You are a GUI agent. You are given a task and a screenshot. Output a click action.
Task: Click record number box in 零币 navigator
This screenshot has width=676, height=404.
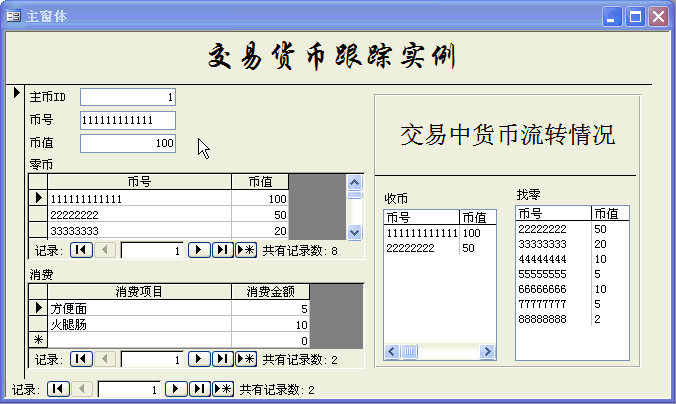[152, 251]
